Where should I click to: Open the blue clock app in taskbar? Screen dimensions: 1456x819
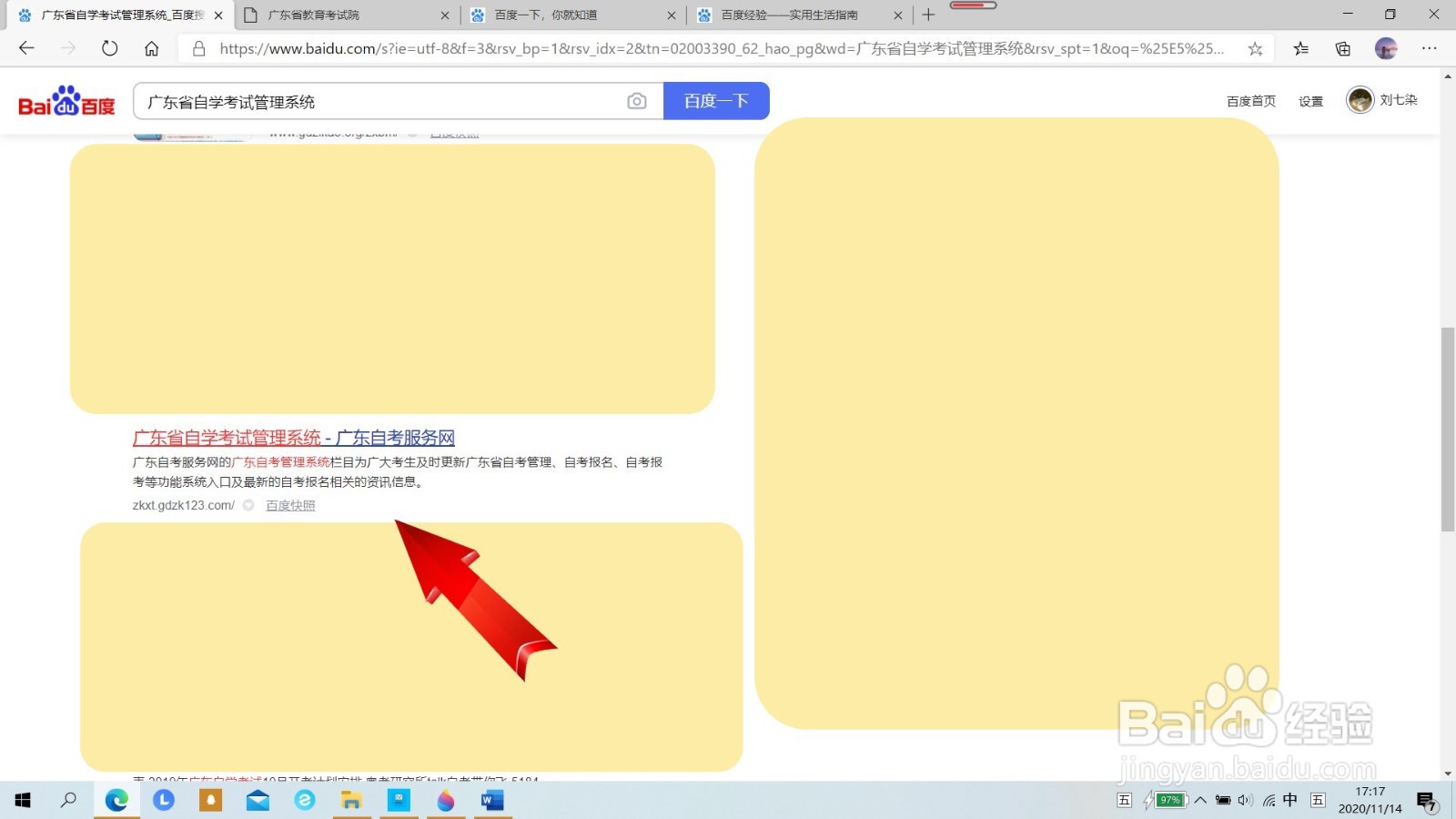(x=164, y=800)
